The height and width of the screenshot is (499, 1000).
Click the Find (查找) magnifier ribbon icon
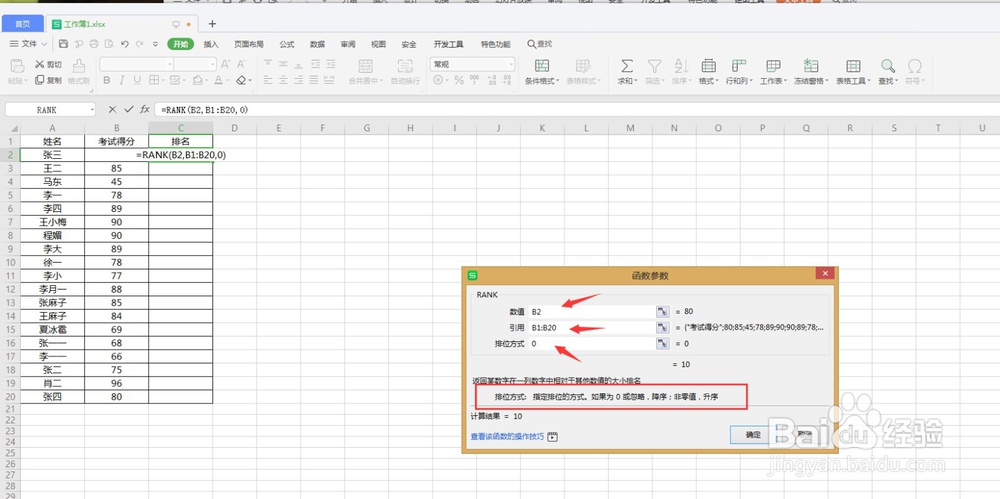coord(888,66)
